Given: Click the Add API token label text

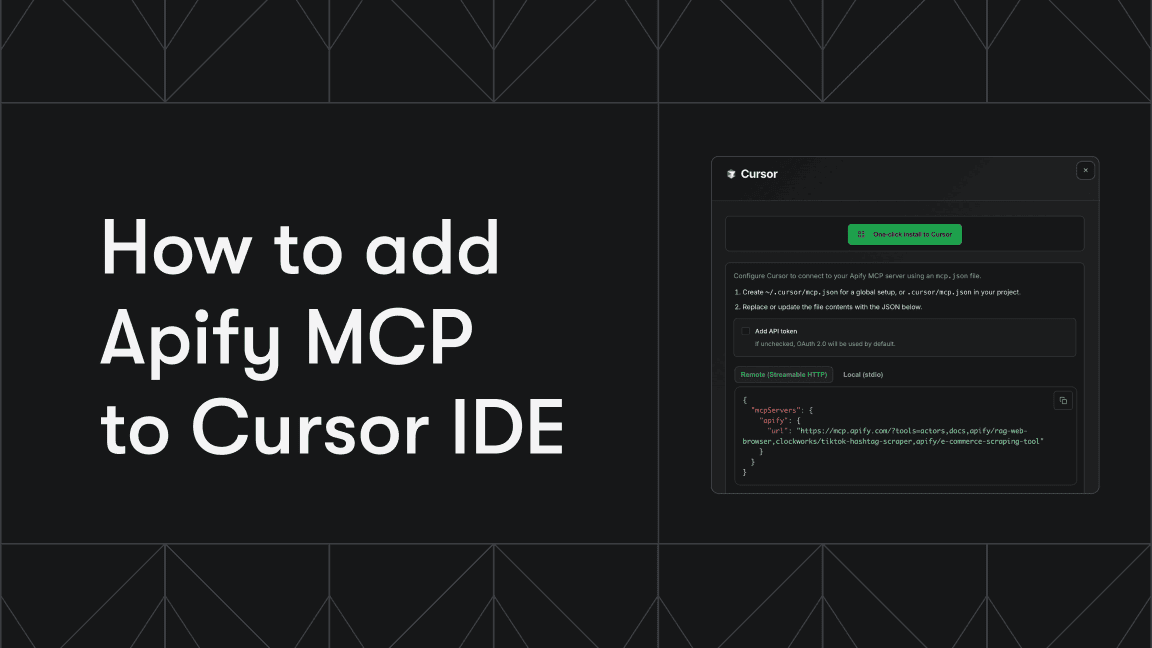Looking at the screenshot, I should click(778, 329).
